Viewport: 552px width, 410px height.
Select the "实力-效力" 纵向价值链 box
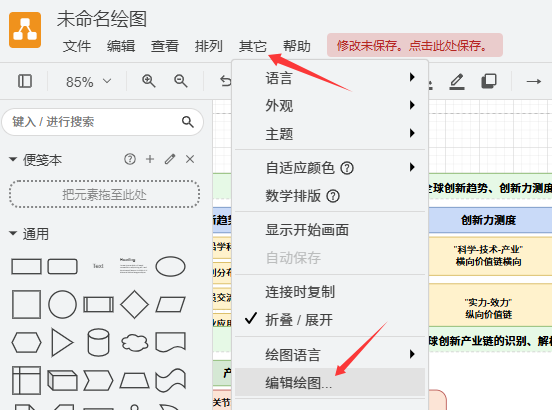tap(490, 305)
